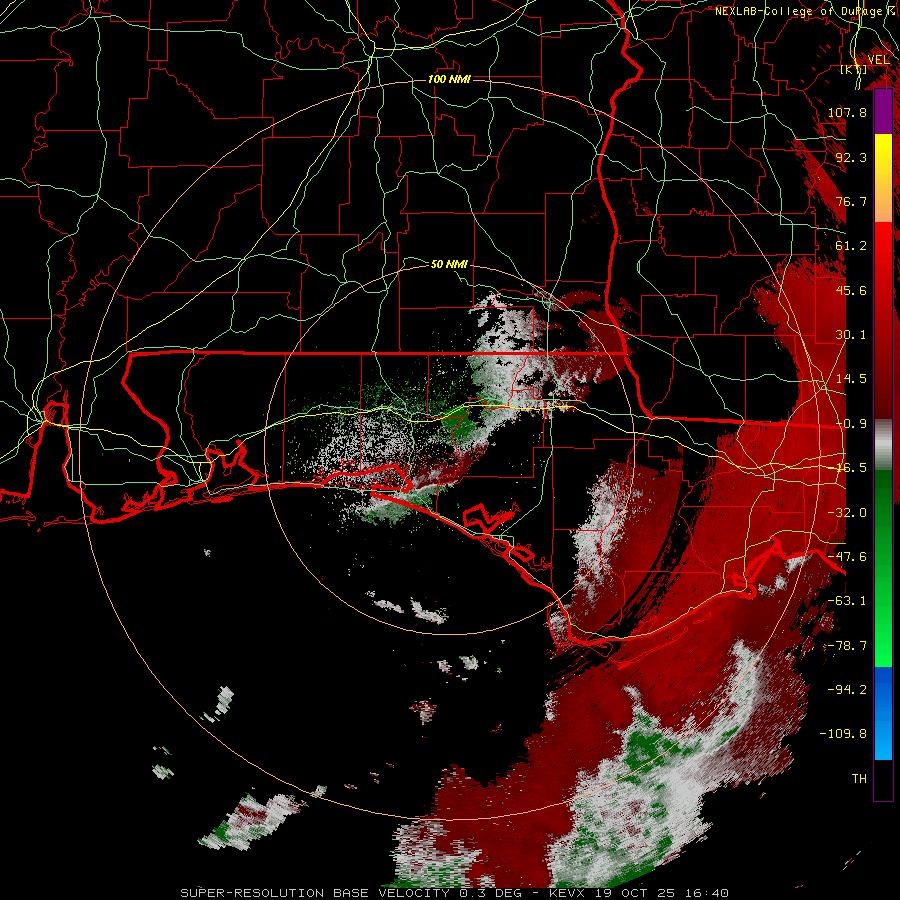Image resolution: width=900 pixels, height=900 pixels.
Task: Select the 30.1 velocity scale value
Action: tap(851, 335)
